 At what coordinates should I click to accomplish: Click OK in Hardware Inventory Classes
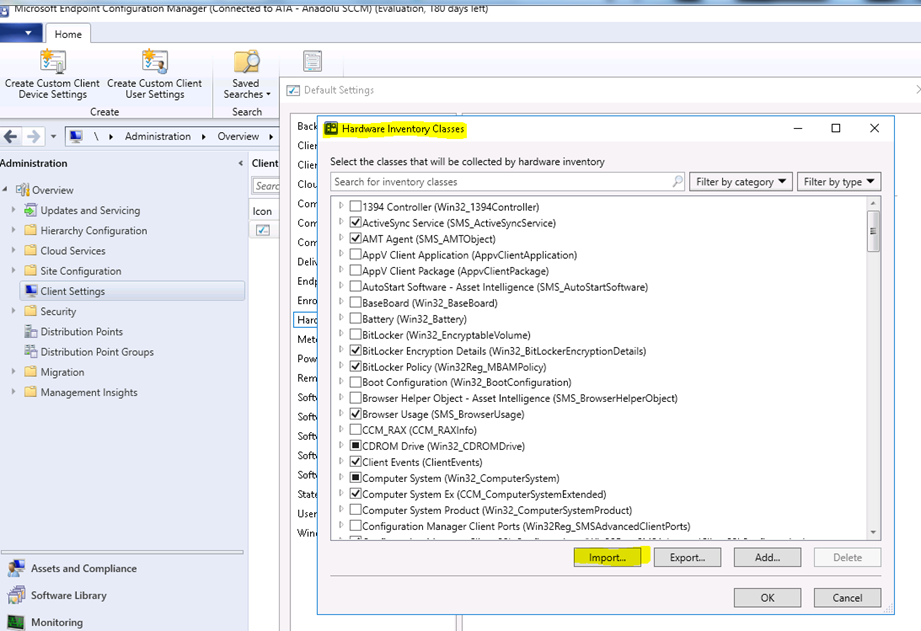[x=767, y=598]
